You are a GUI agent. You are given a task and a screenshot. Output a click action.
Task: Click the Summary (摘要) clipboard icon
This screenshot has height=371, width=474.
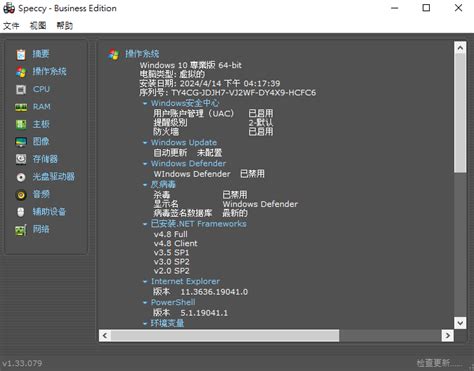click(x=21, y=54)
